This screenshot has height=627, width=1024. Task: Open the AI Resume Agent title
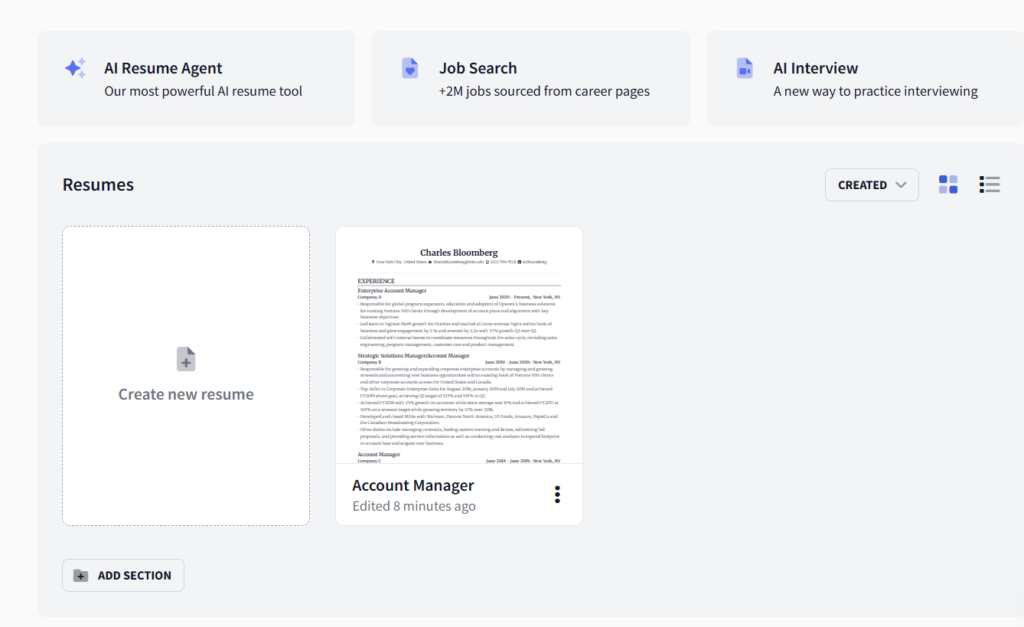click(x=163, y=68)
